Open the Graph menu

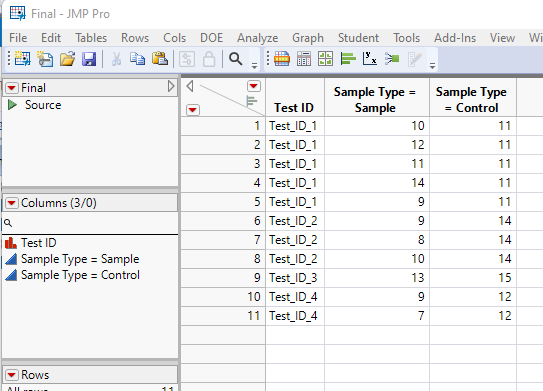(x=308, y=38)
